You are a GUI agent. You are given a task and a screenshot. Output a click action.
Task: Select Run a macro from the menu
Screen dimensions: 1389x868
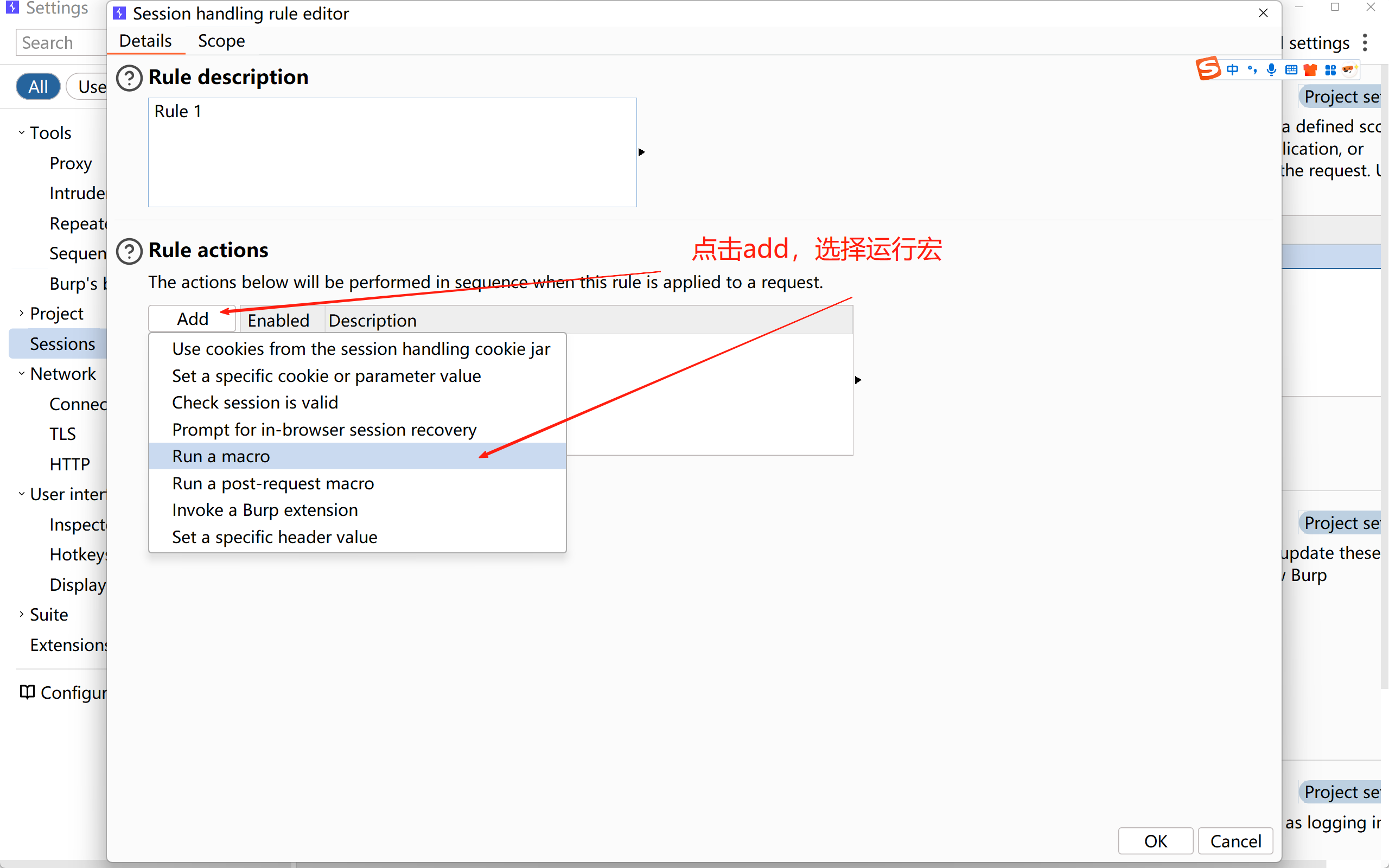point(221,456)
